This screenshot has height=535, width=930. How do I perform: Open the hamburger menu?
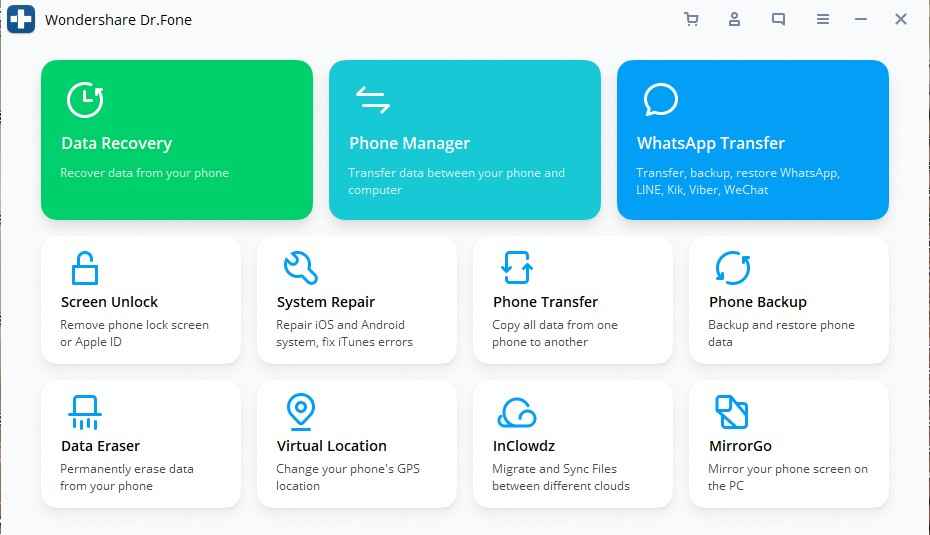click(823, 19)
